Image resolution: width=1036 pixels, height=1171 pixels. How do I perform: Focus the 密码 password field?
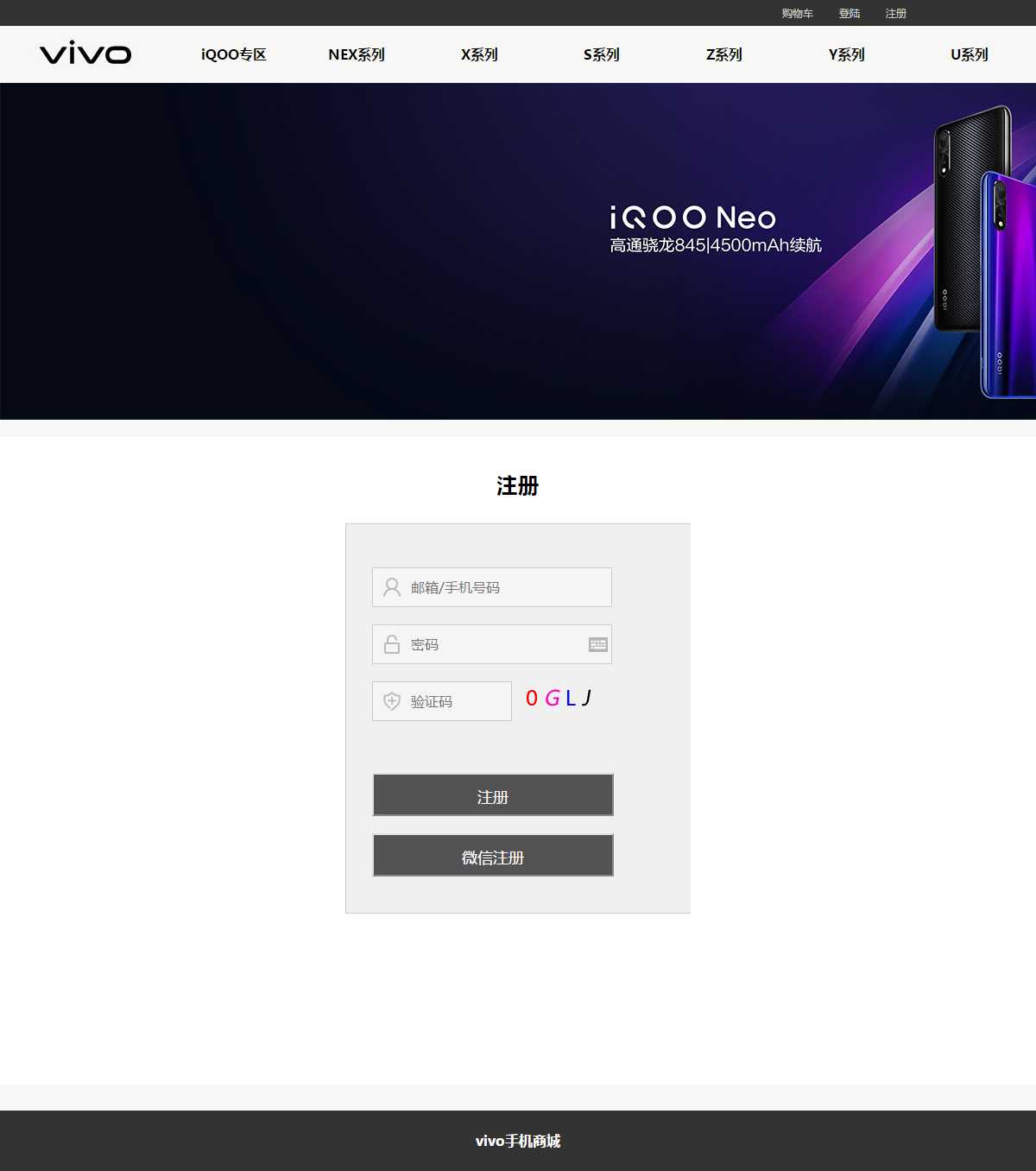click(x=492, y=644)
